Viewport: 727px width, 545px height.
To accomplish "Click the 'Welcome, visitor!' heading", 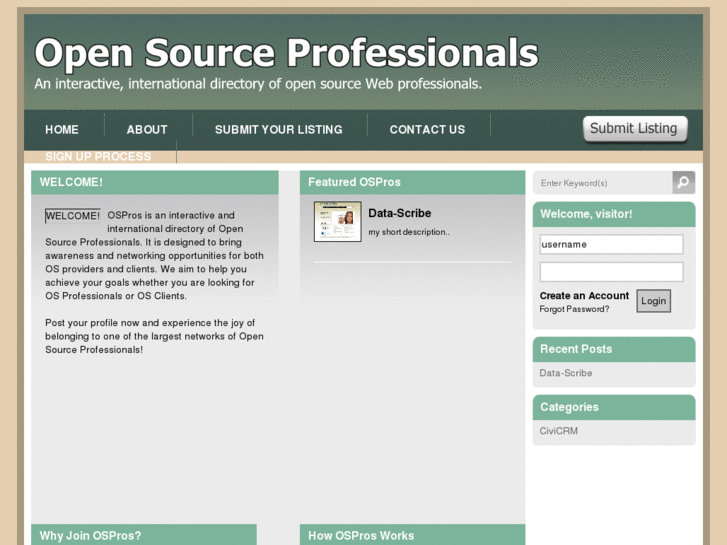I will point(586,214).
